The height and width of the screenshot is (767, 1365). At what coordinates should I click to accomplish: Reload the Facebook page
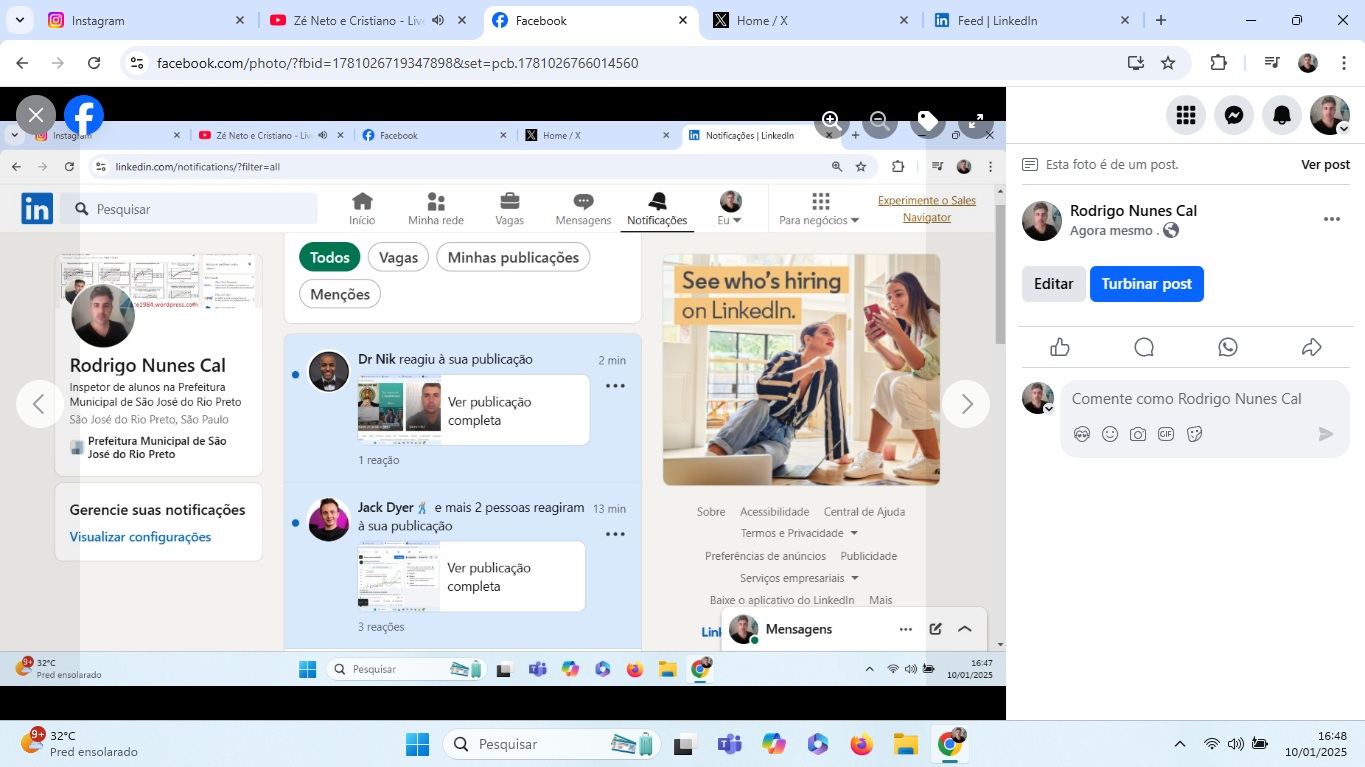[94, 63]
